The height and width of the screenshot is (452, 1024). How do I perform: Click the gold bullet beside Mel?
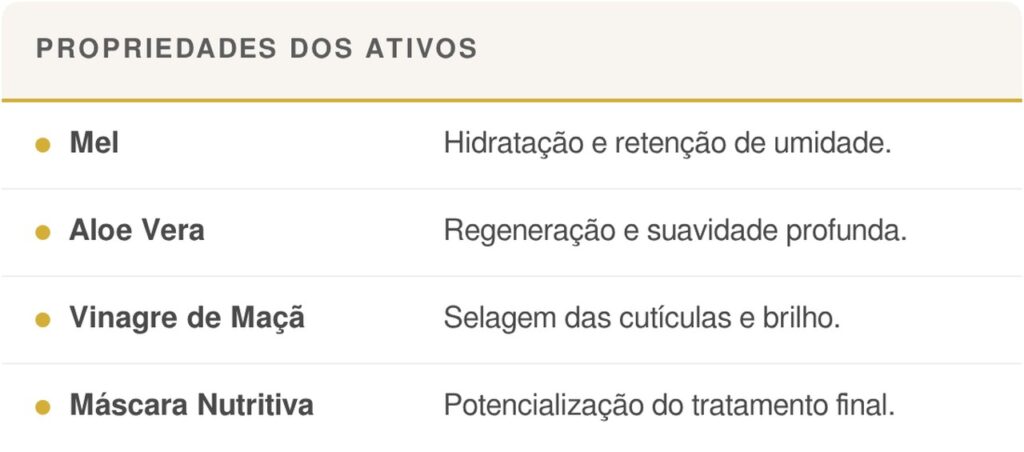point(43,145)
